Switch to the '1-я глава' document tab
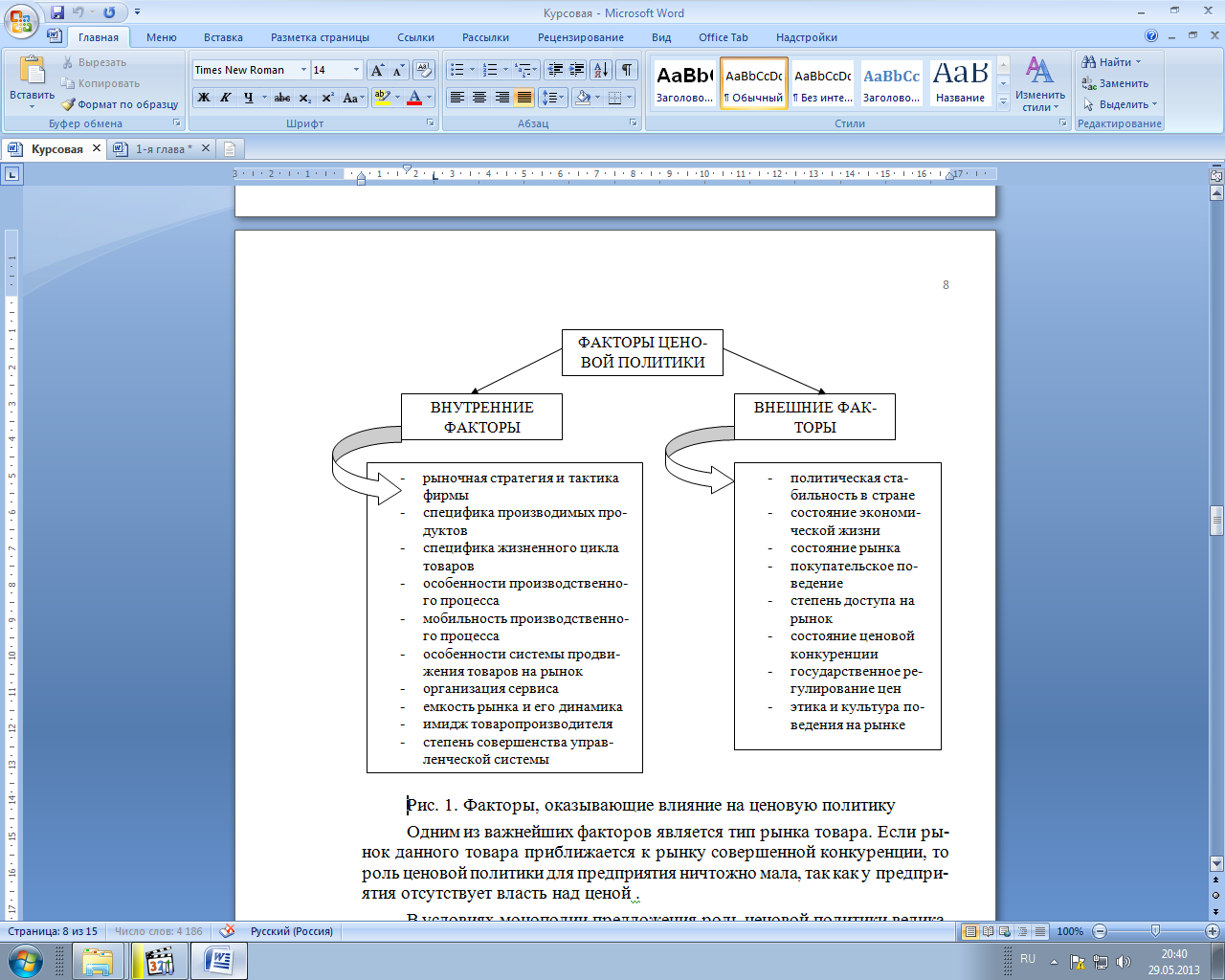Image resolution: width=1225 pixels, height=980 pixels. click(163, 148)
